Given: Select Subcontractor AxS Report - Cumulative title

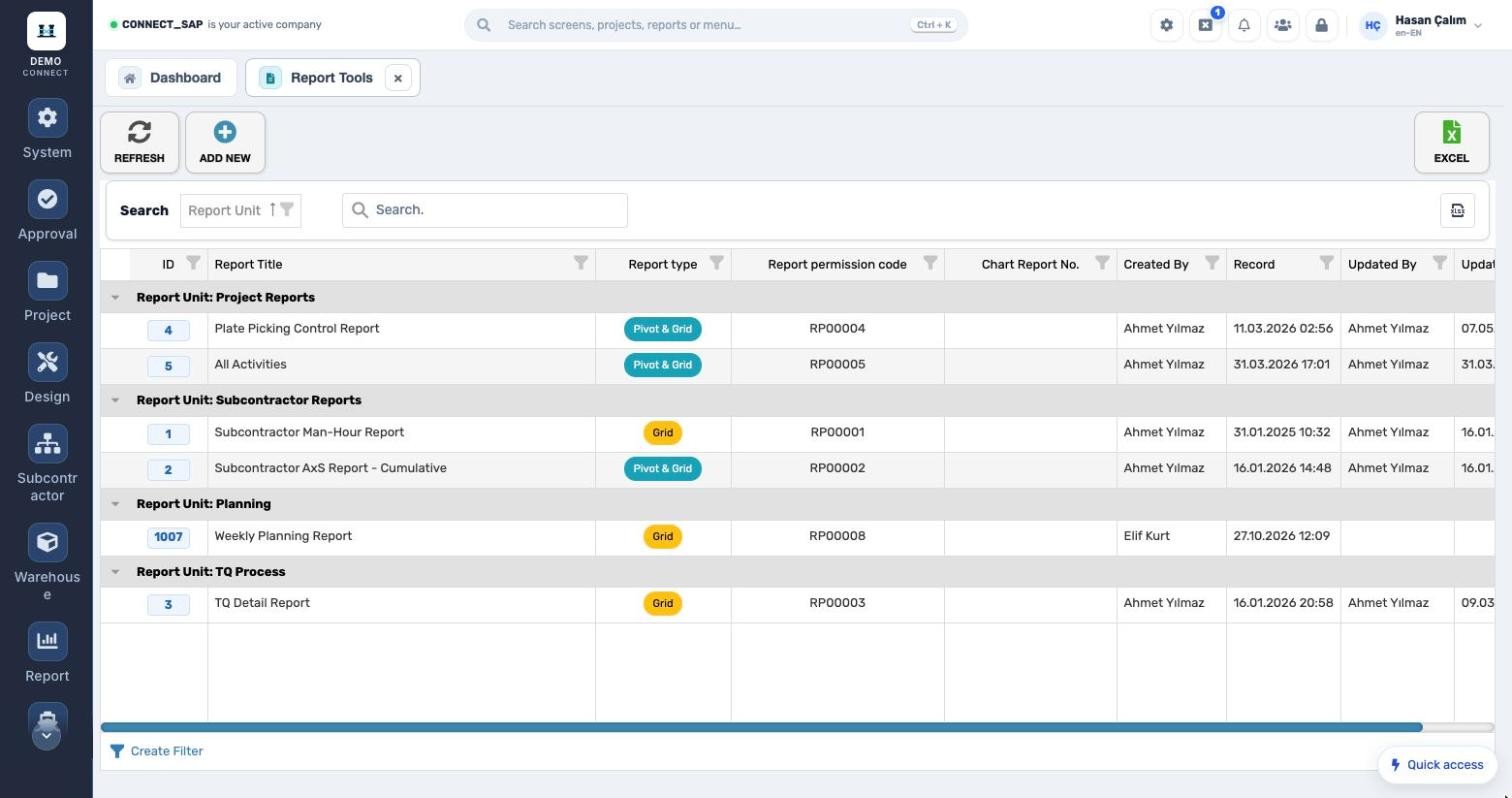Looking at the screenshot, I should coord(330,468).
